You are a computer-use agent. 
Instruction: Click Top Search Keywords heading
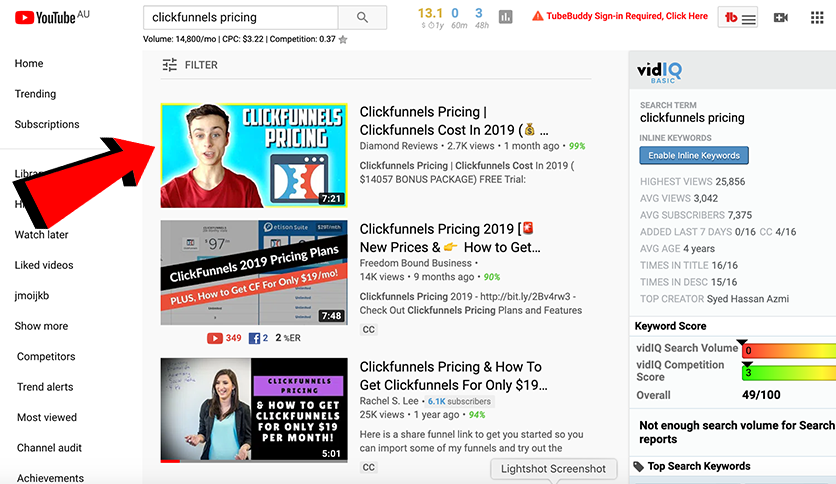[699, 466]
